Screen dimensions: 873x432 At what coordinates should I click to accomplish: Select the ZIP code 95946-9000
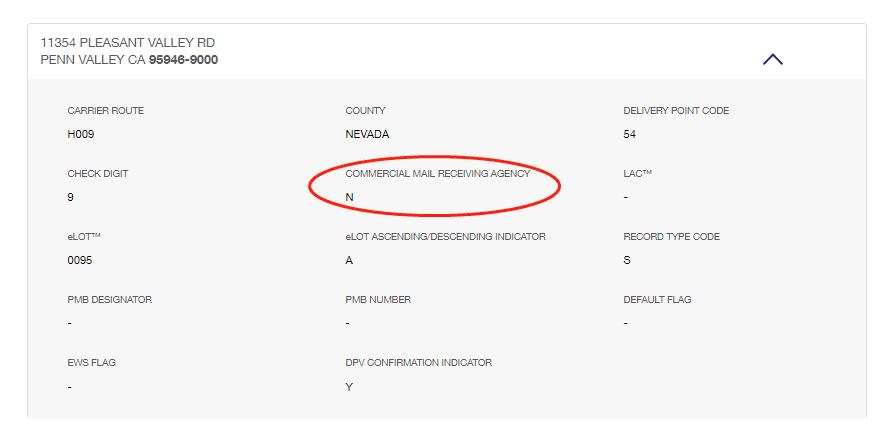[x=183, y=60]
